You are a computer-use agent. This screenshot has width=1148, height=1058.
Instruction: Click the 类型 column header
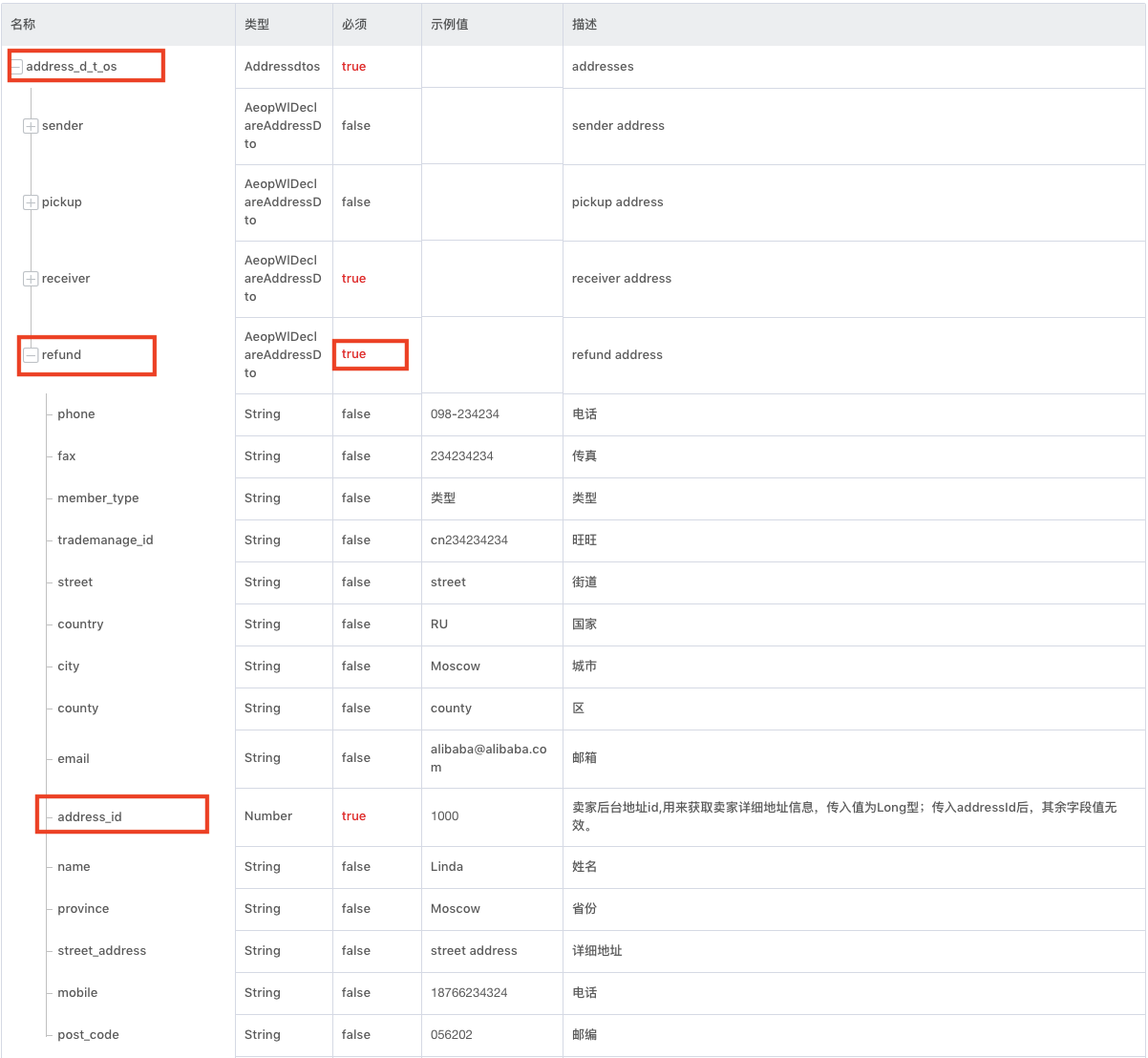pos(257,25)
